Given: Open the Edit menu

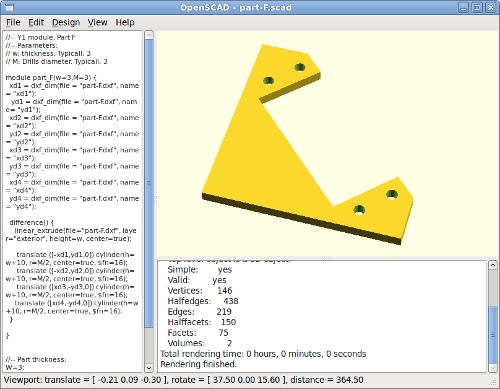Looking at the screenshot, I should click(36, 22).
